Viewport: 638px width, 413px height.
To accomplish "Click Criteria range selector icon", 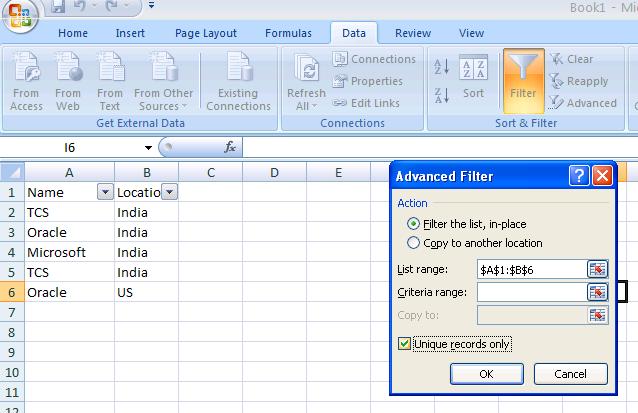I will pyautogui.click(x=598, y=292).
